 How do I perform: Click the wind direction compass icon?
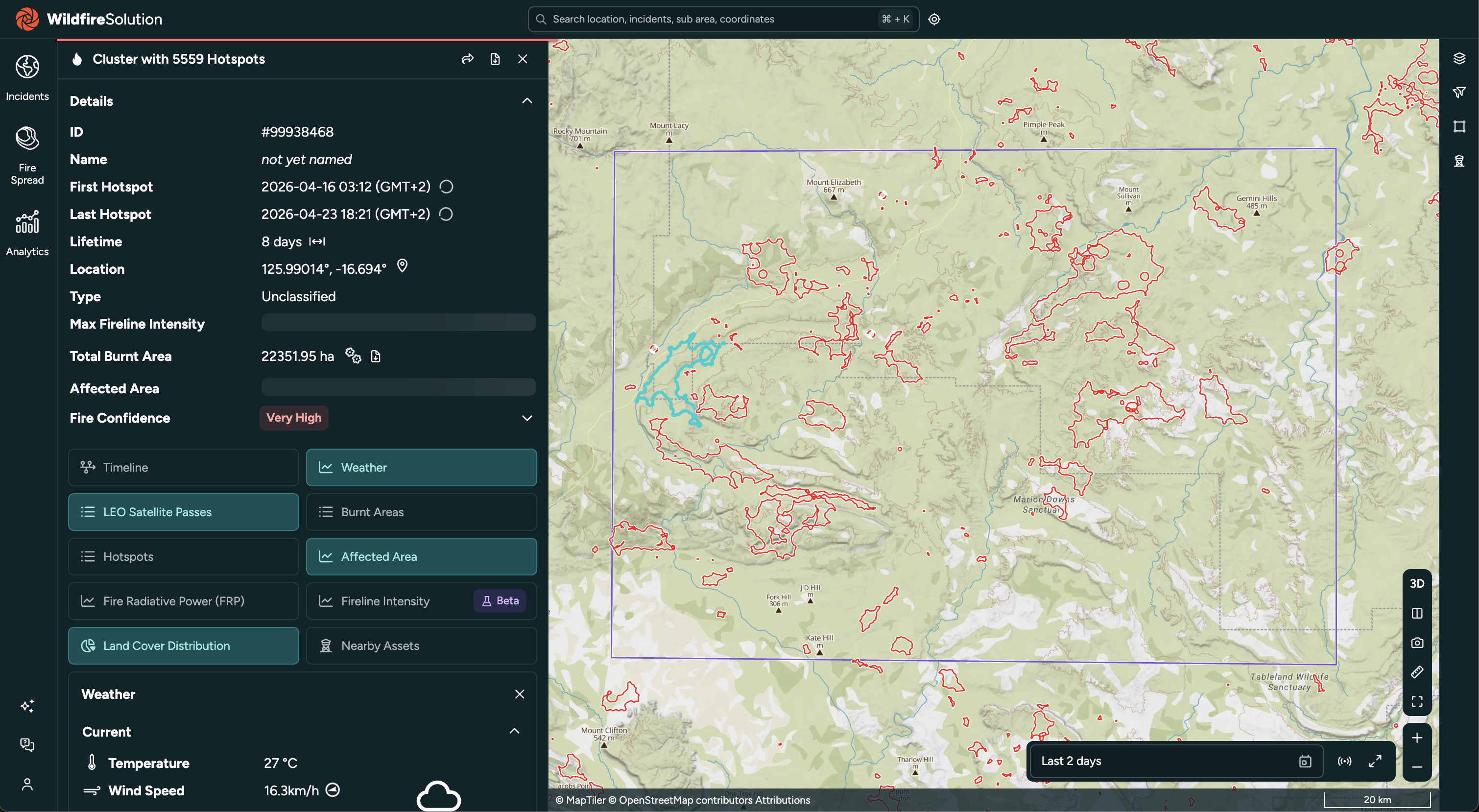[x=333, y=790]
